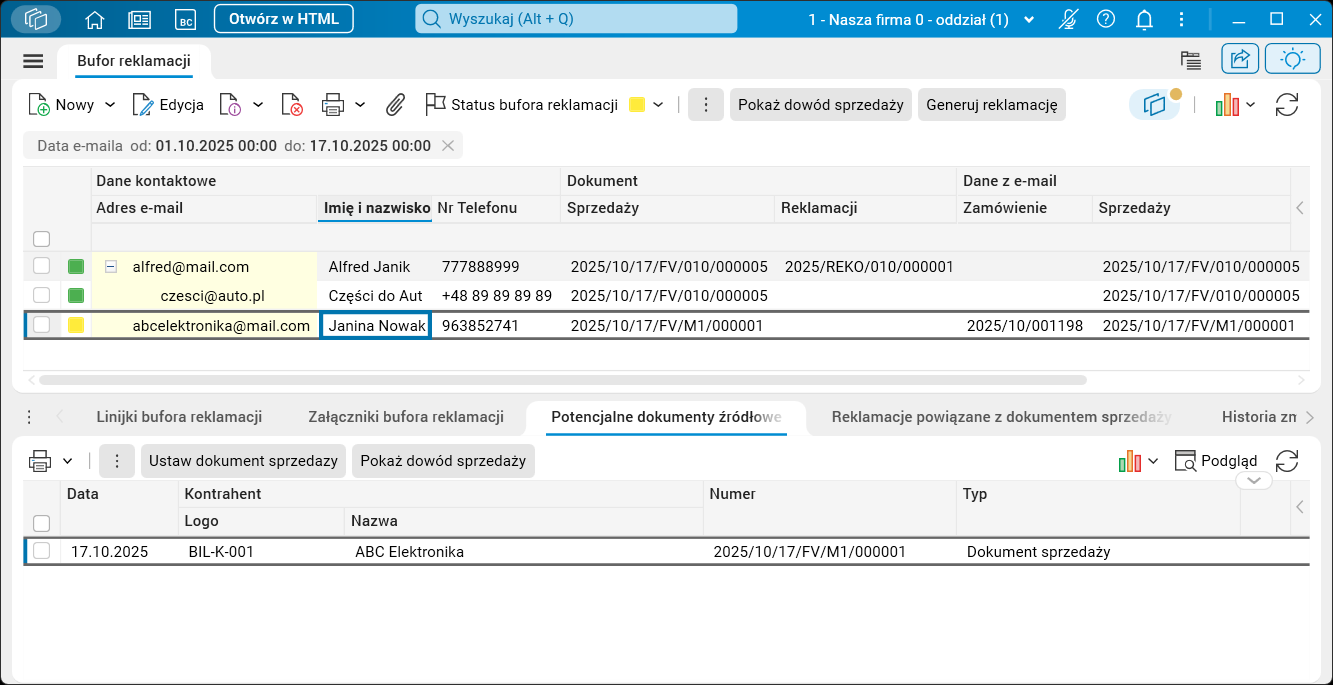Collapse the alfred@mail.com tree row
Screen dimensions: 1333x685
111,266
